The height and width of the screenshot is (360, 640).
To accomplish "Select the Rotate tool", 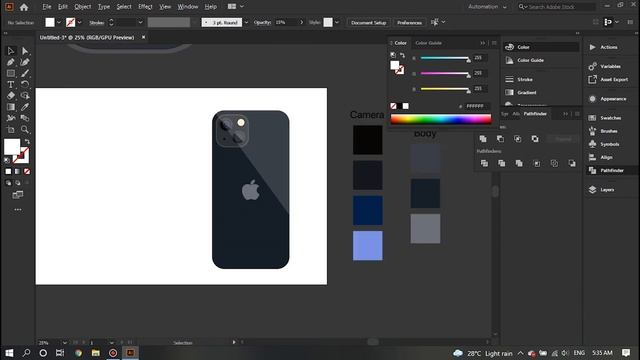I will (x=24, y=84).
